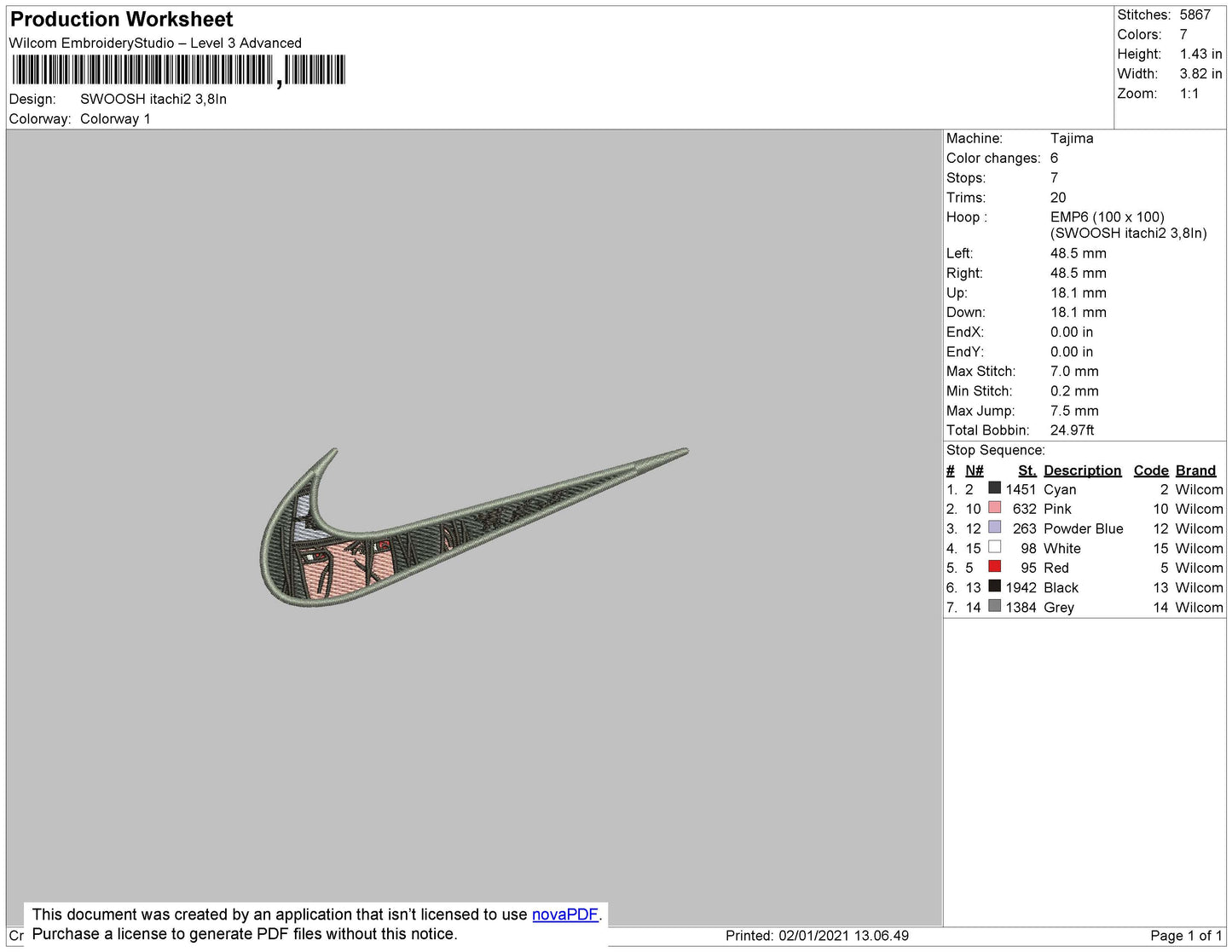Viewport: 1232px width, 952px height.
Task: Click the Stop Sequence heading
Action: click(x=995, y=450)
